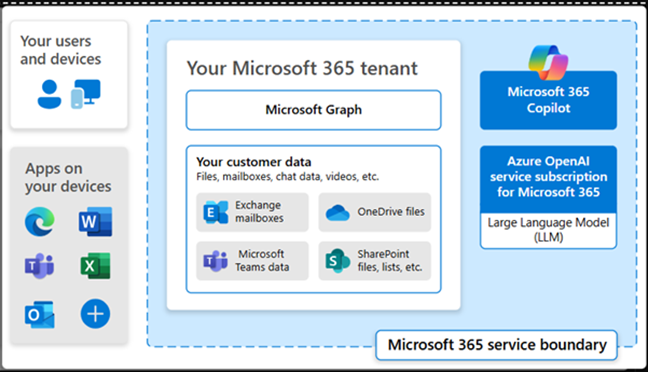The width and height of the screenshot is (648, 372).
Task: Click the OneDrive files tile
Action: [375, 212]
